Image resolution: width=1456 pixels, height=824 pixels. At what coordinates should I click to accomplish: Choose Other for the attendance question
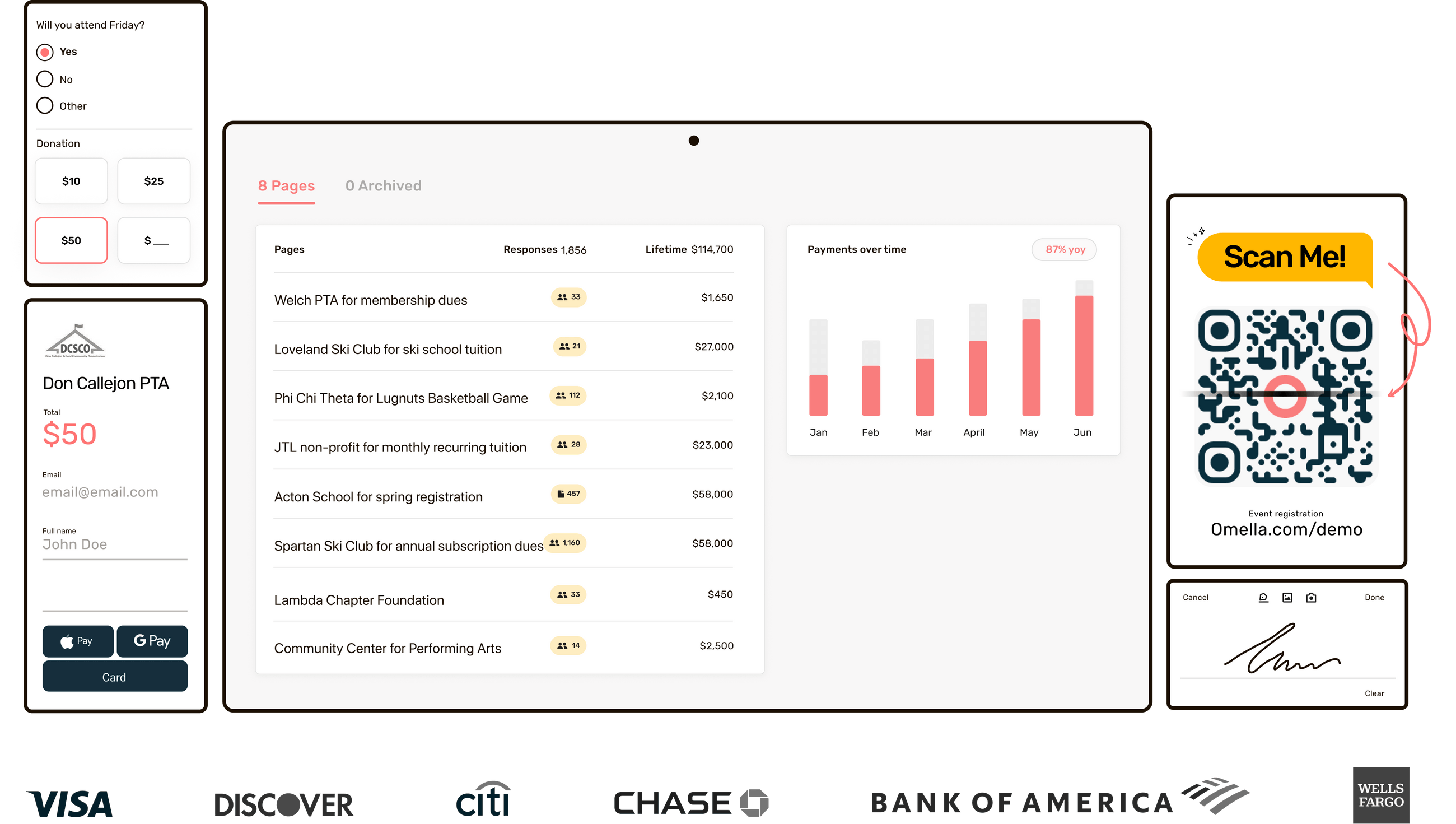(45, 105)
